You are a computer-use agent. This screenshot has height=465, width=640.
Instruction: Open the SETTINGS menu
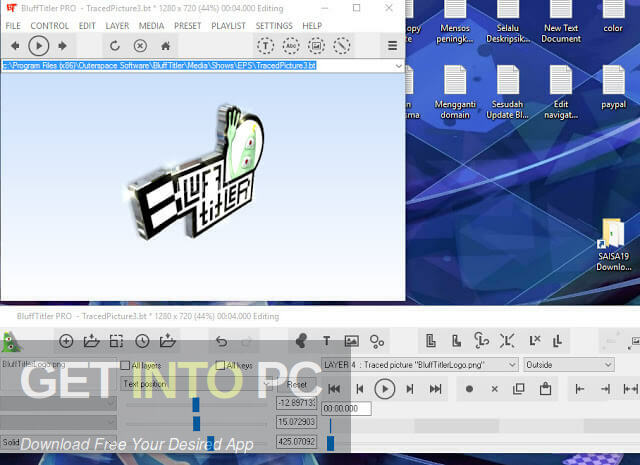coord(274,26)
